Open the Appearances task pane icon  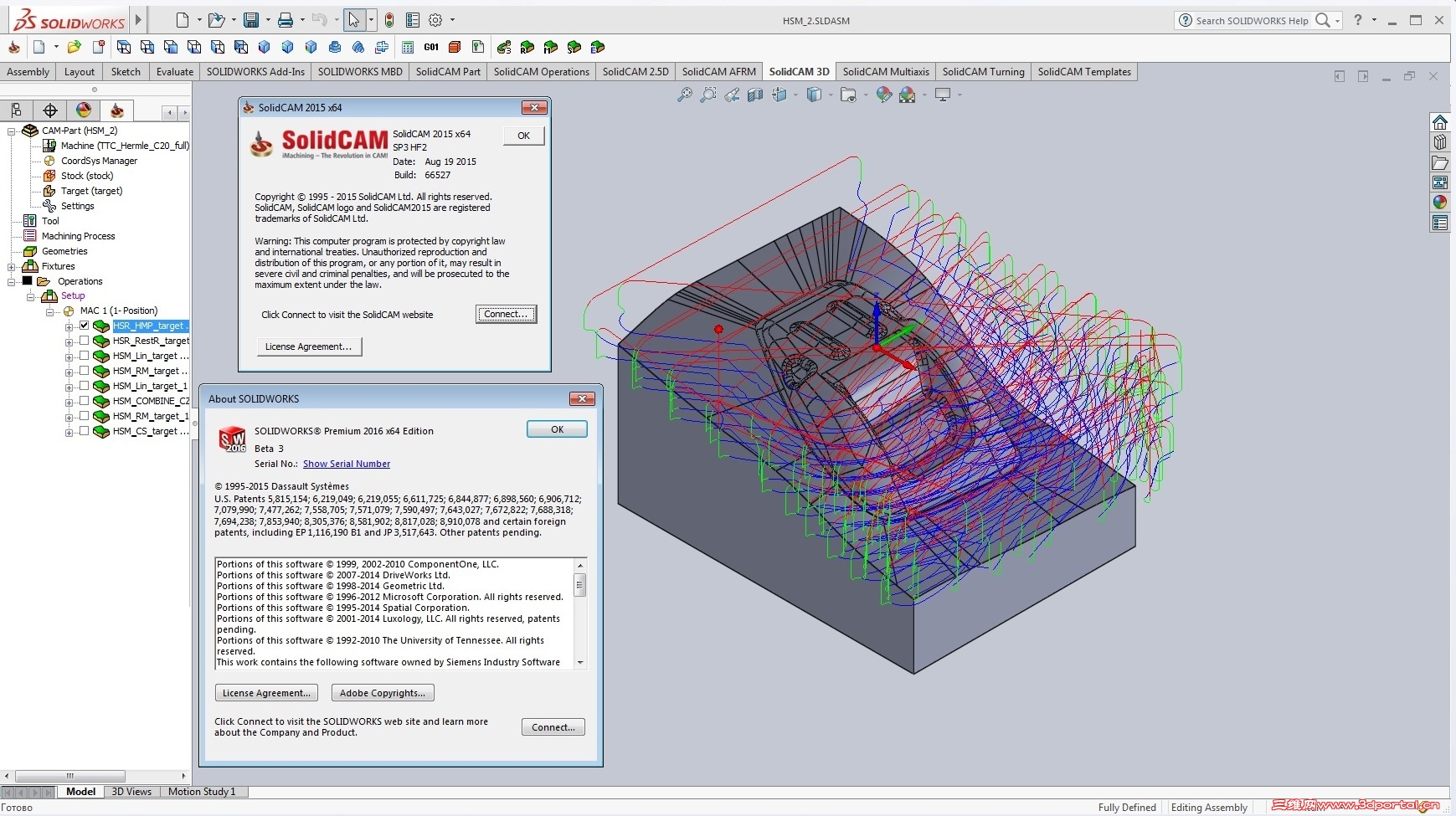tap(1440, 203)
